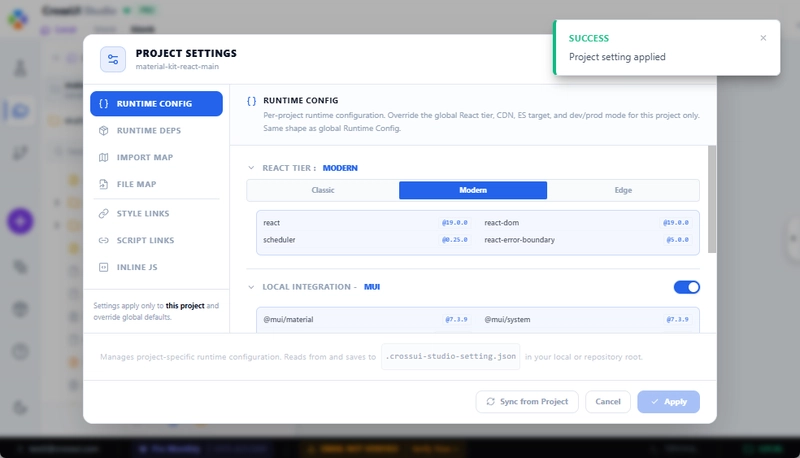
Task: Collapse the Local Integration section
Action: (x=251, y=287)
